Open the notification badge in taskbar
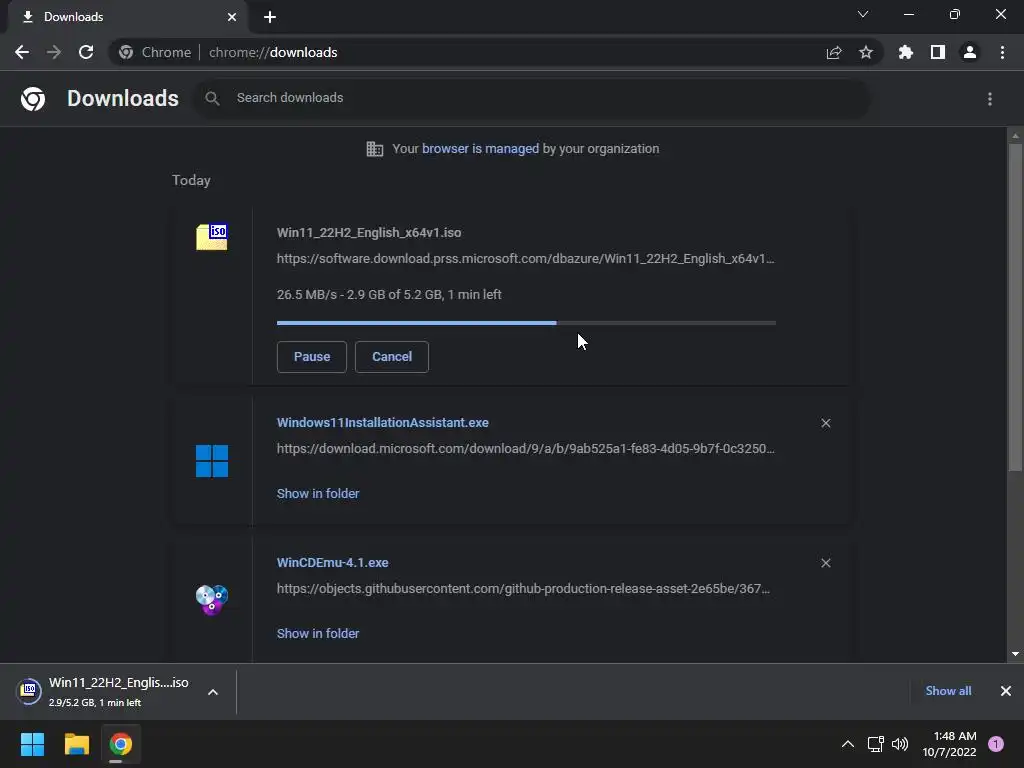 pyautogui.click(x=996, y=744)
